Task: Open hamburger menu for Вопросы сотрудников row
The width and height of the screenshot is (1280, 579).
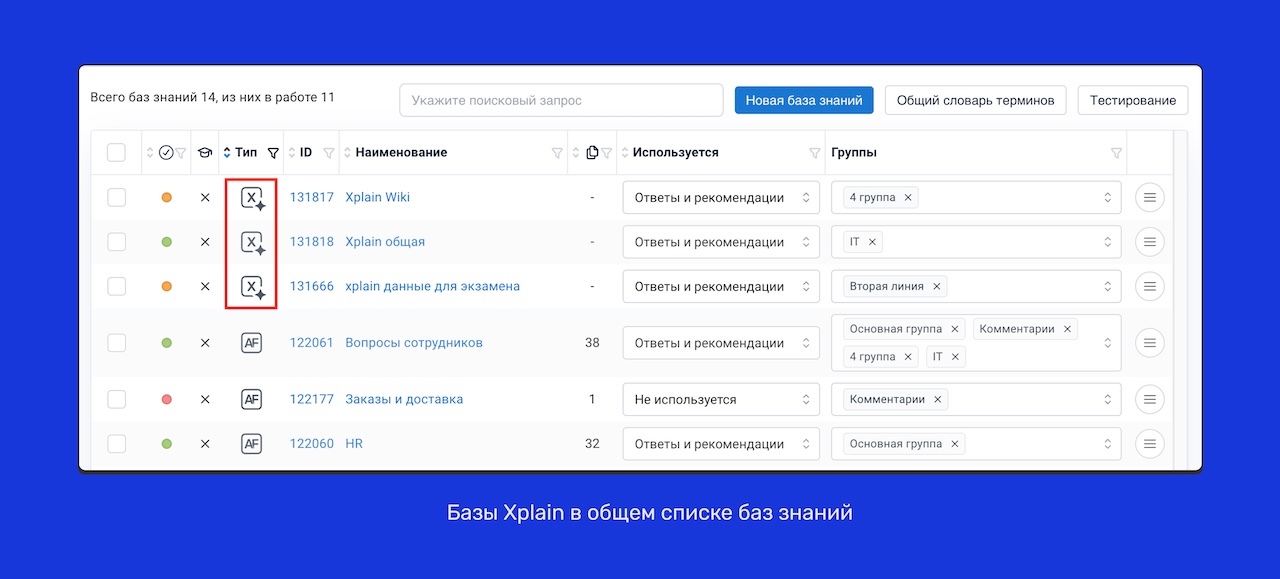Action: tap(1150, 343)
